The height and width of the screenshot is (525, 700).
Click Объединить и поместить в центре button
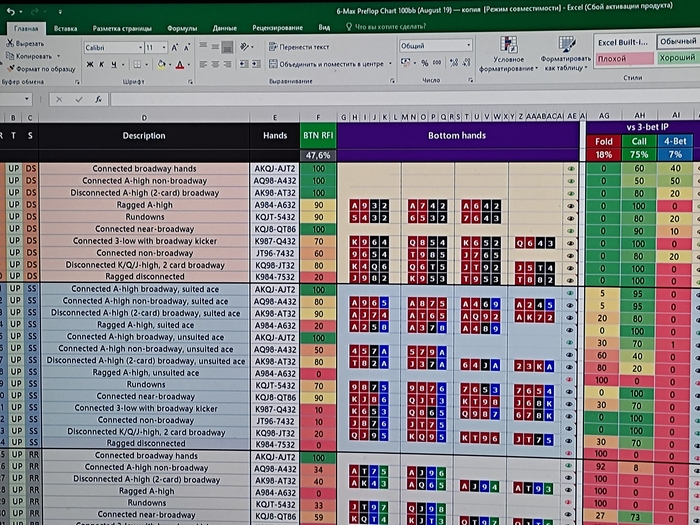(326, 64)
